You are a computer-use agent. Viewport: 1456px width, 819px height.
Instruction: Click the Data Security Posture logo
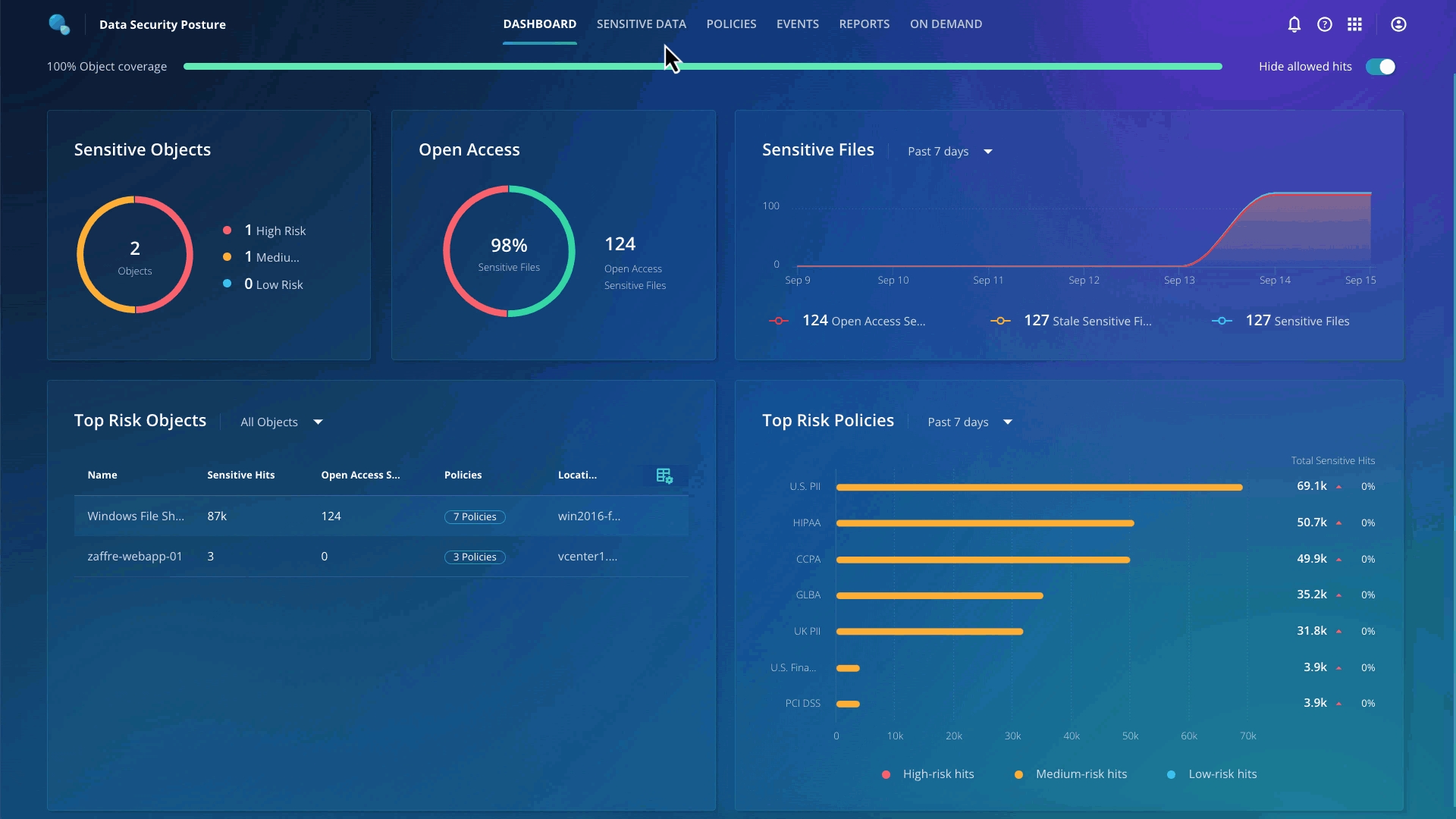(59, 24)
